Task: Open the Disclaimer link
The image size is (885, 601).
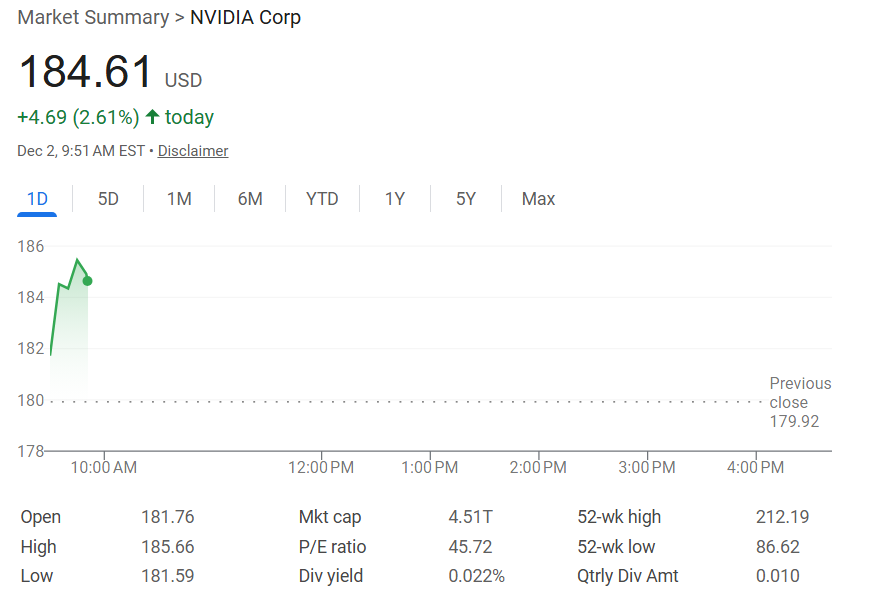Action: click(193, 151)
